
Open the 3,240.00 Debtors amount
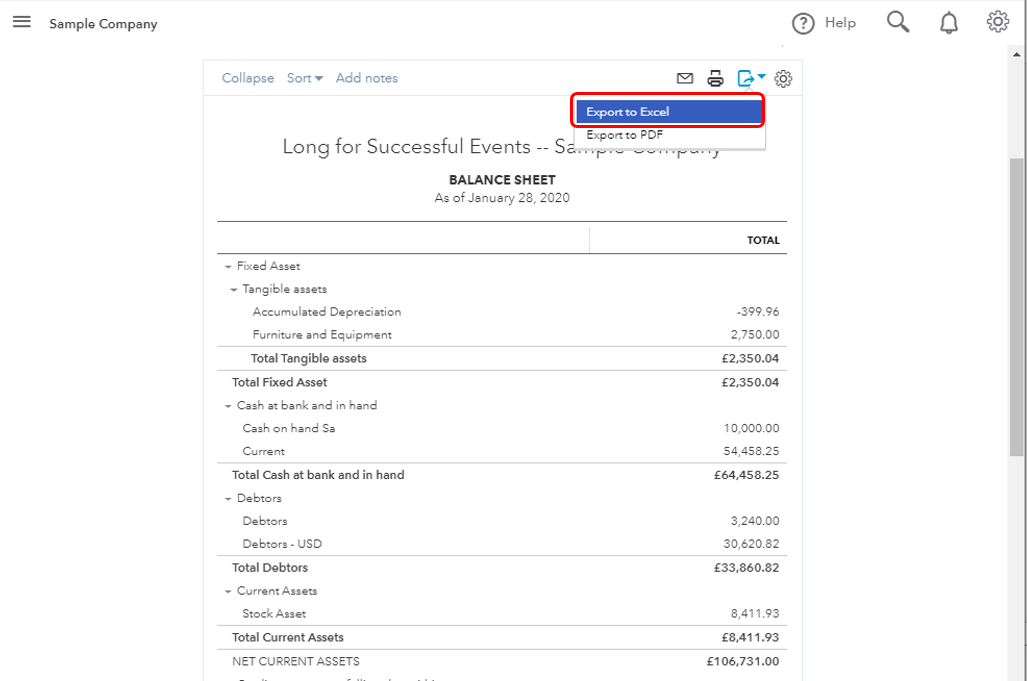coord(755,521)
